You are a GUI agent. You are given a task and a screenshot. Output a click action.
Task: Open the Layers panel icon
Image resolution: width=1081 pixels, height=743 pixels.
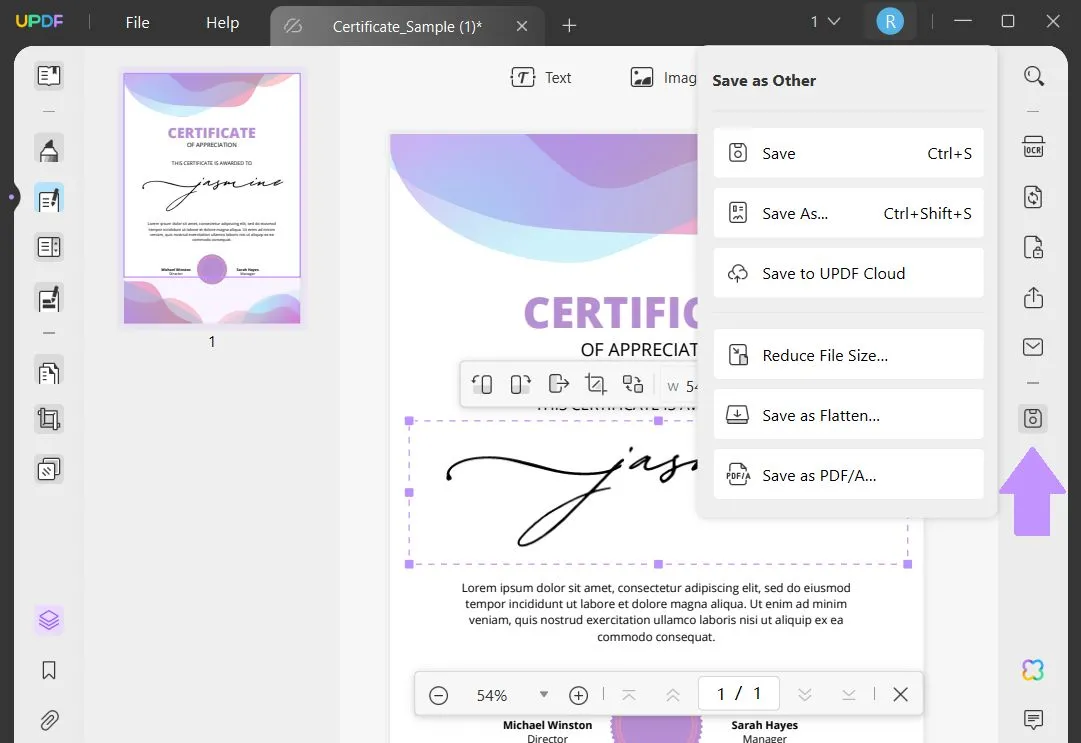tap(49, 620)
